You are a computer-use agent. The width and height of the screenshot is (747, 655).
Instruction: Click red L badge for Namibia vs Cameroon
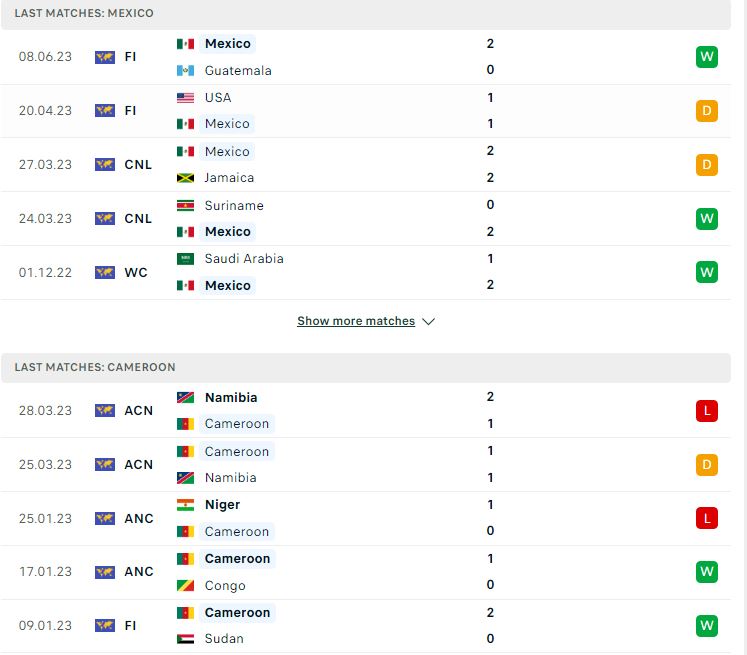point(707,411)
